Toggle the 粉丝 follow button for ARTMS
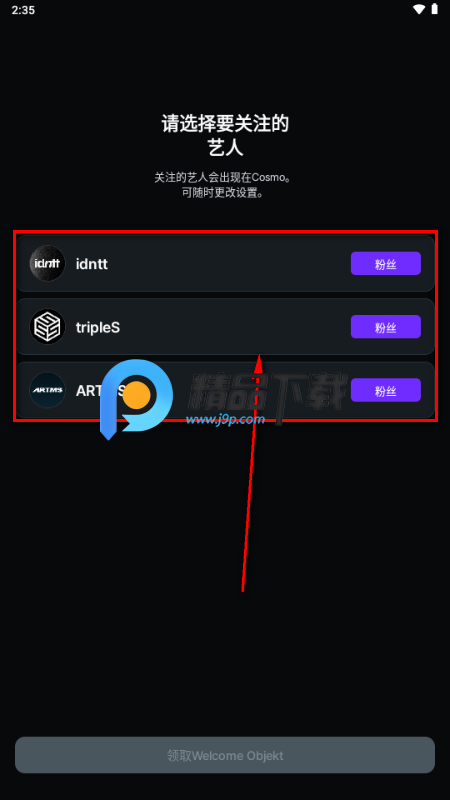450x800 pixels. tap(386, 390)
